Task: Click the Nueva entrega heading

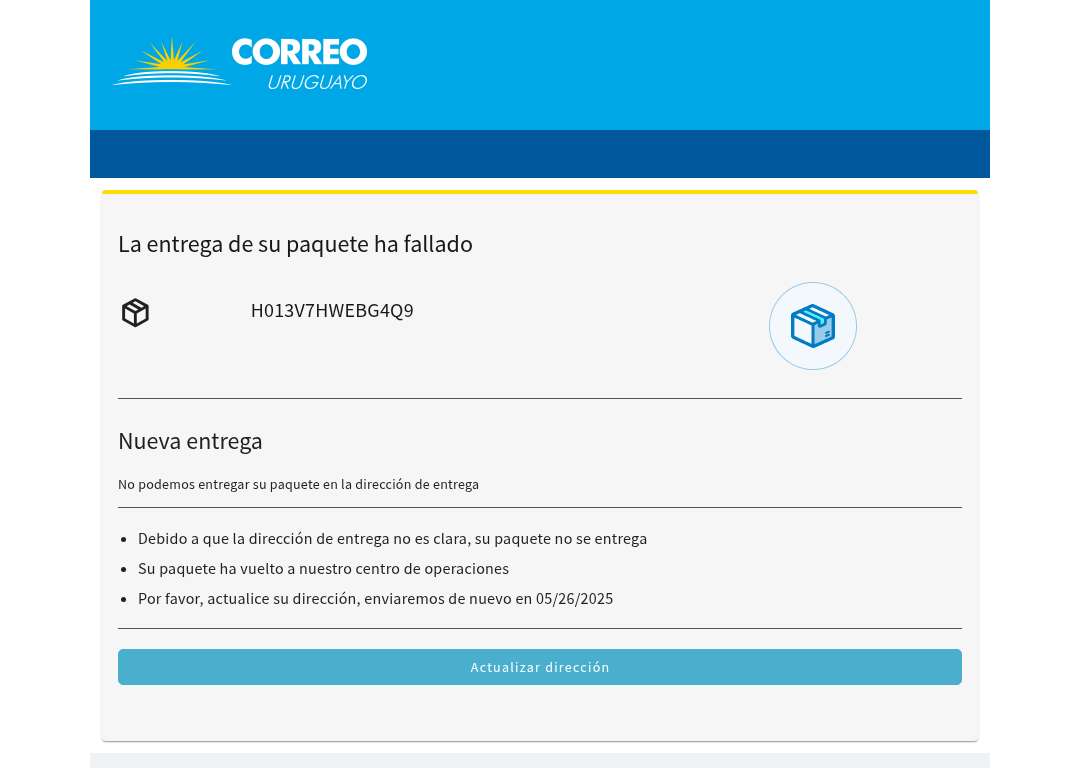Action: pos(190,441)
